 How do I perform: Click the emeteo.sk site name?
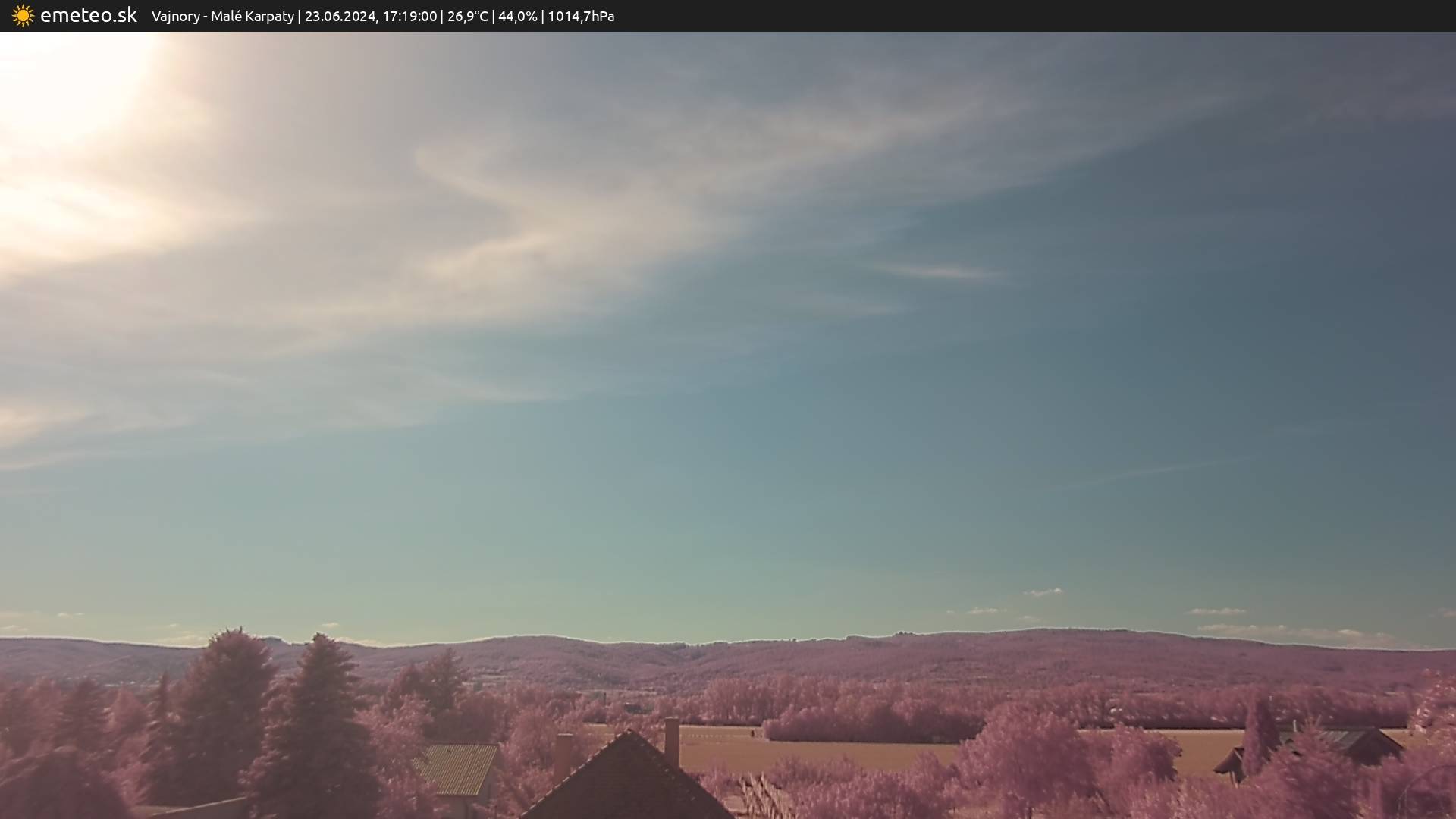point(88,16)
